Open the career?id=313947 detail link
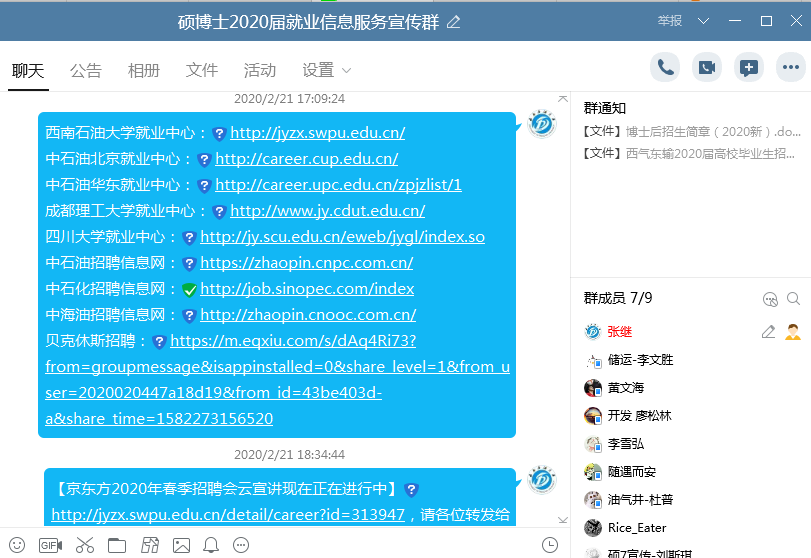Image resolution: width=811 pixels, height=558 pixels. [x=228, y=515]
